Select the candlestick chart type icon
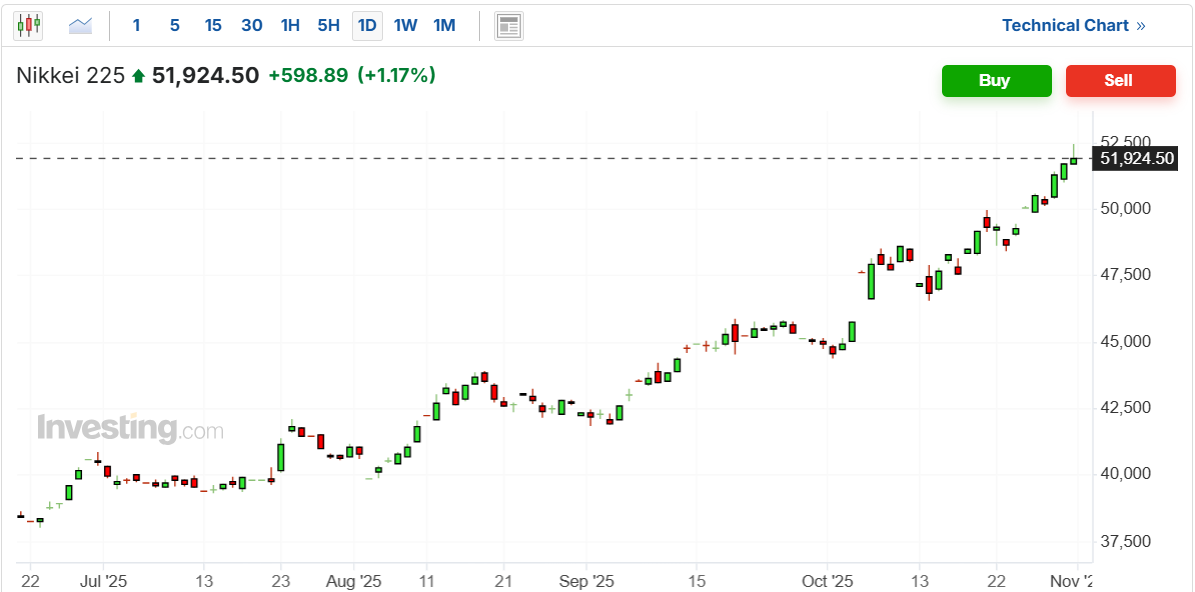 click(28, 26)
